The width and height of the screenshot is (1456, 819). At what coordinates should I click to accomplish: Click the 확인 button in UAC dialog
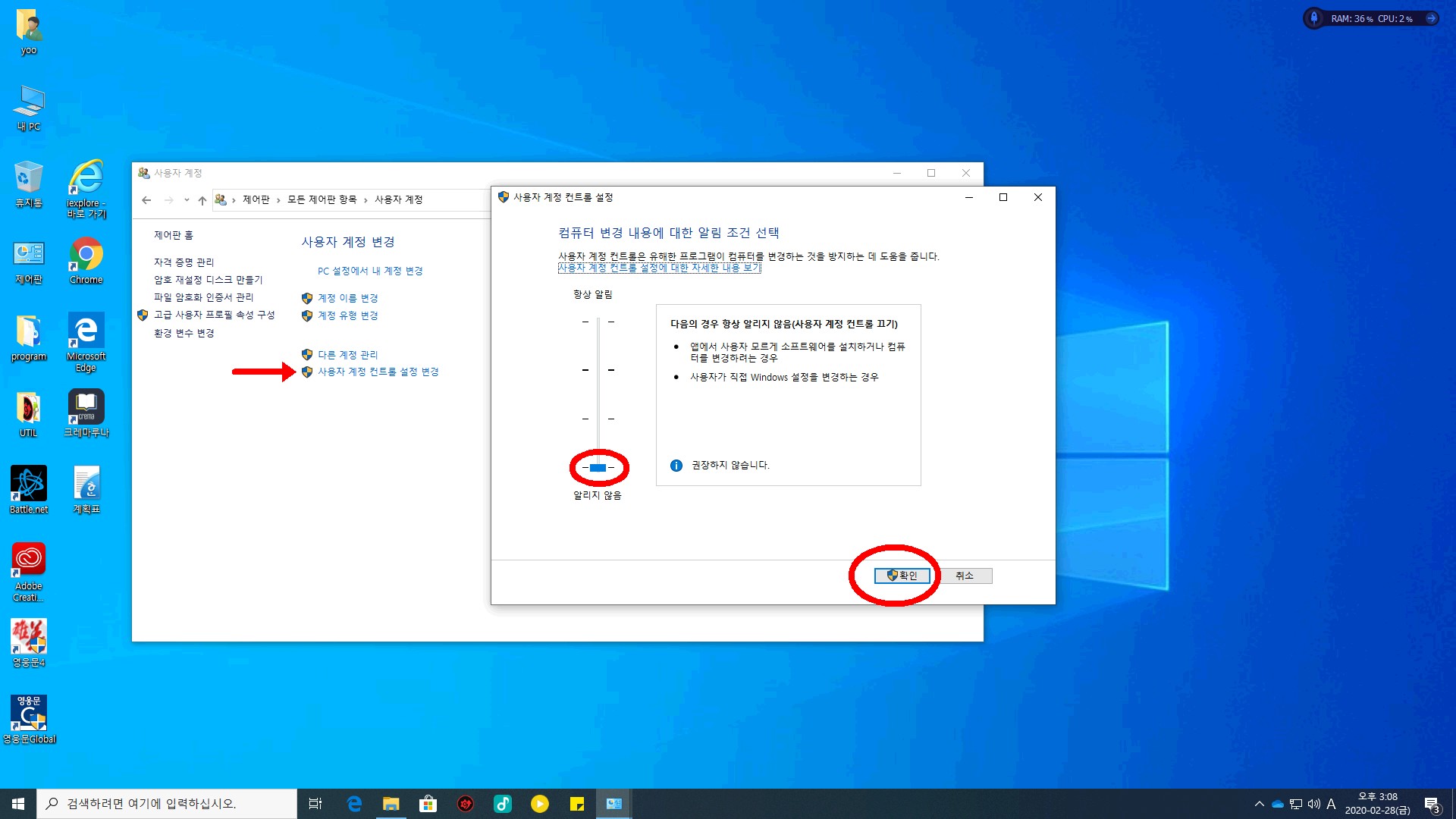point(902,576)
